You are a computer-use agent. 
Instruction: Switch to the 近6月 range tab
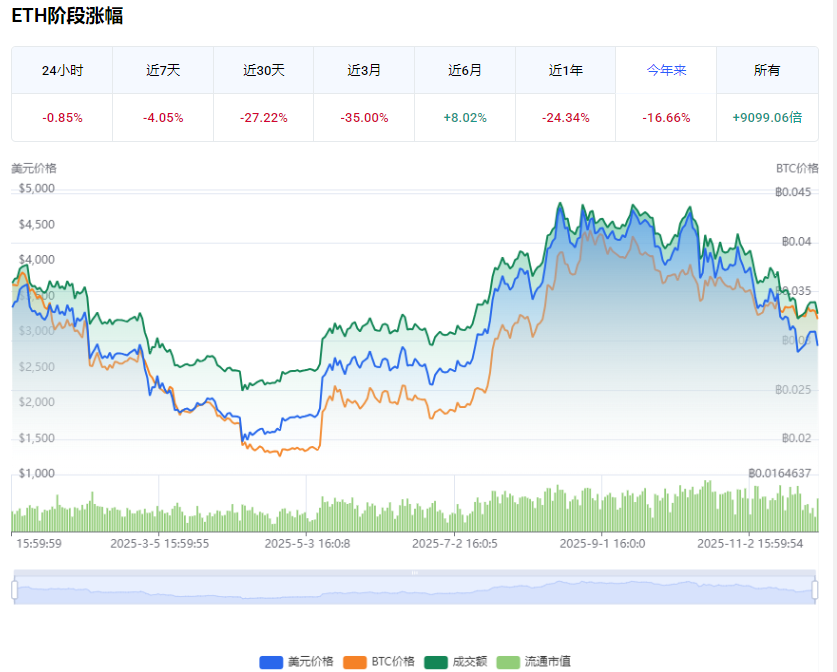[x=465, y=70]
